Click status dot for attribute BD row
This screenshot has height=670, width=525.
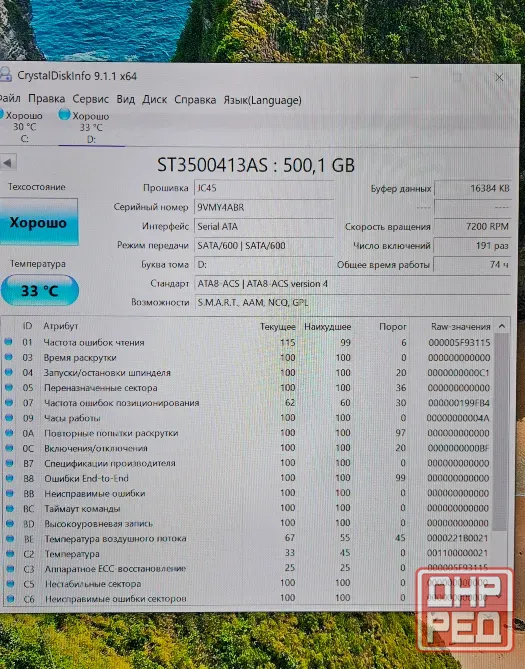click(10, 523)
